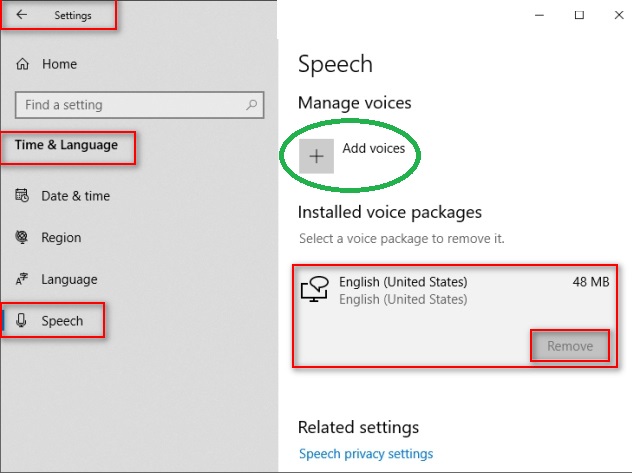Open Speech privacy settings link
This screenshot has height=473, width=640.
pyautogui.click(x=366, y=453)
